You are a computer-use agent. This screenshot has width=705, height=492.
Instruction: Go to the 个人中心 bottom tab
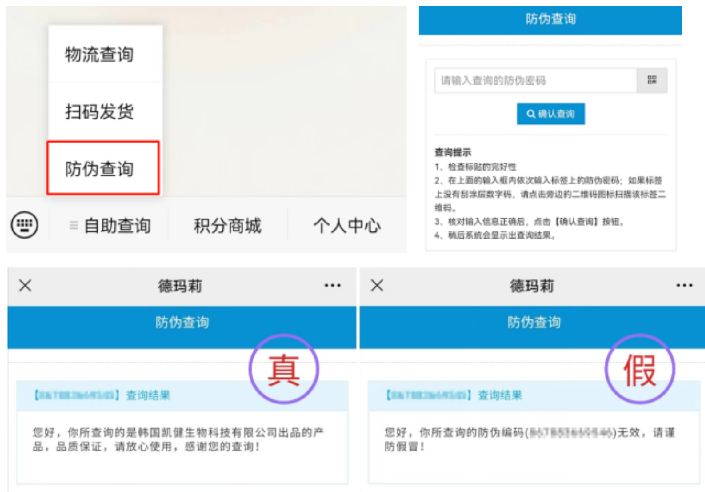click(x=346, y=226)
